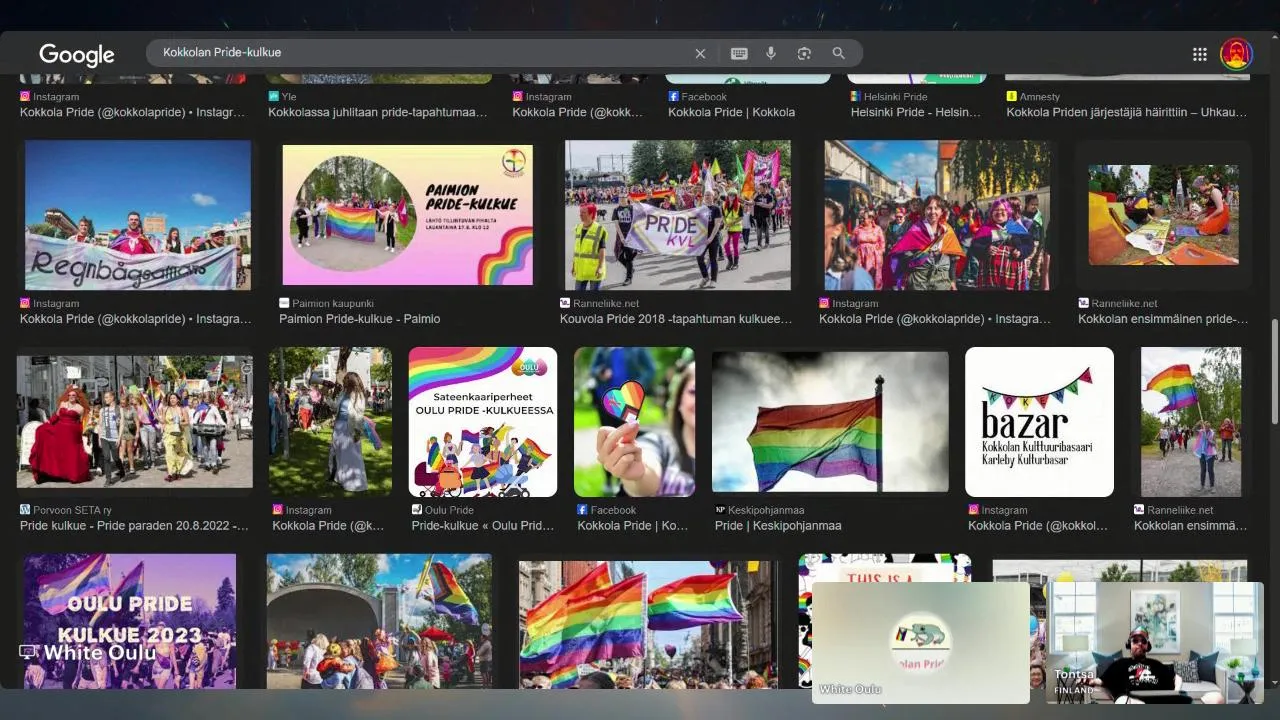Open the Kokkolan ensimmäinen pride link under picnic photo
1280x720 pixels.
pyautogui.click(x=1163, y=319)
